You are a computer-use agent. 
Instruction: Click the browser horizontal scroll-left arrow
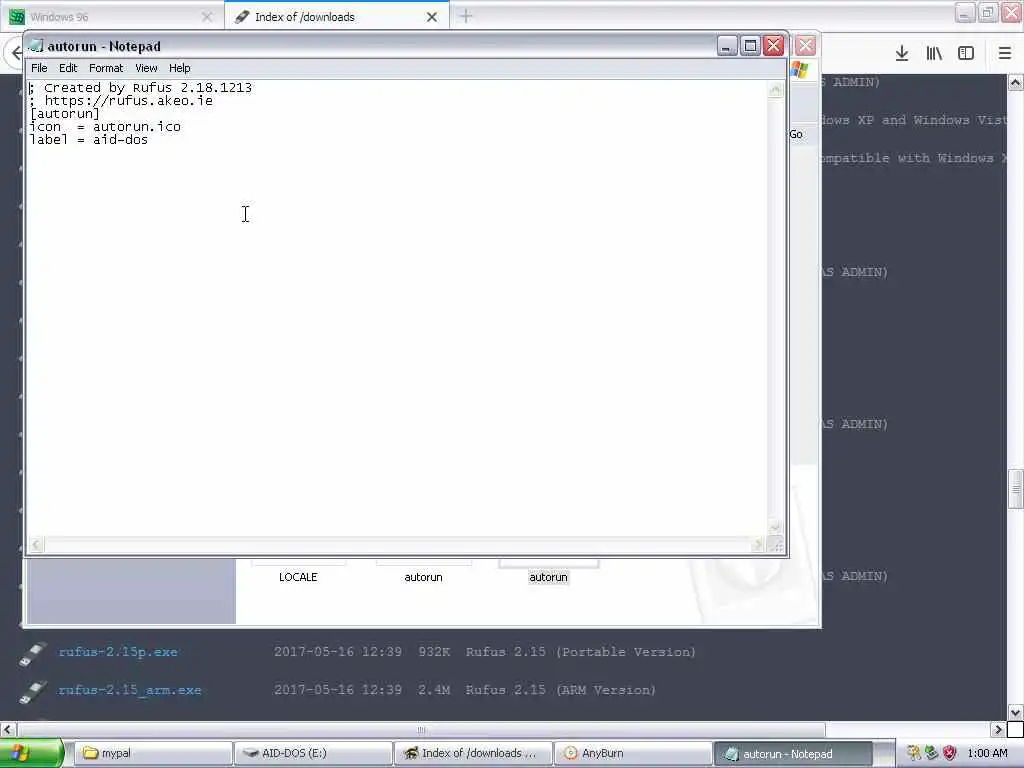click(8, 729)
